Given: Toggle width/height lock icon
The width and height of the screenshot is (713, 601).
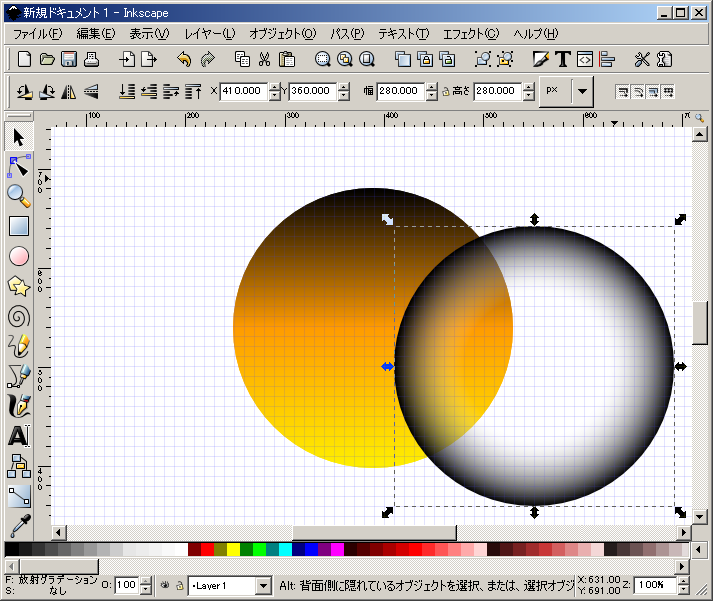Looking at the screenshot, I should (446, 92).
